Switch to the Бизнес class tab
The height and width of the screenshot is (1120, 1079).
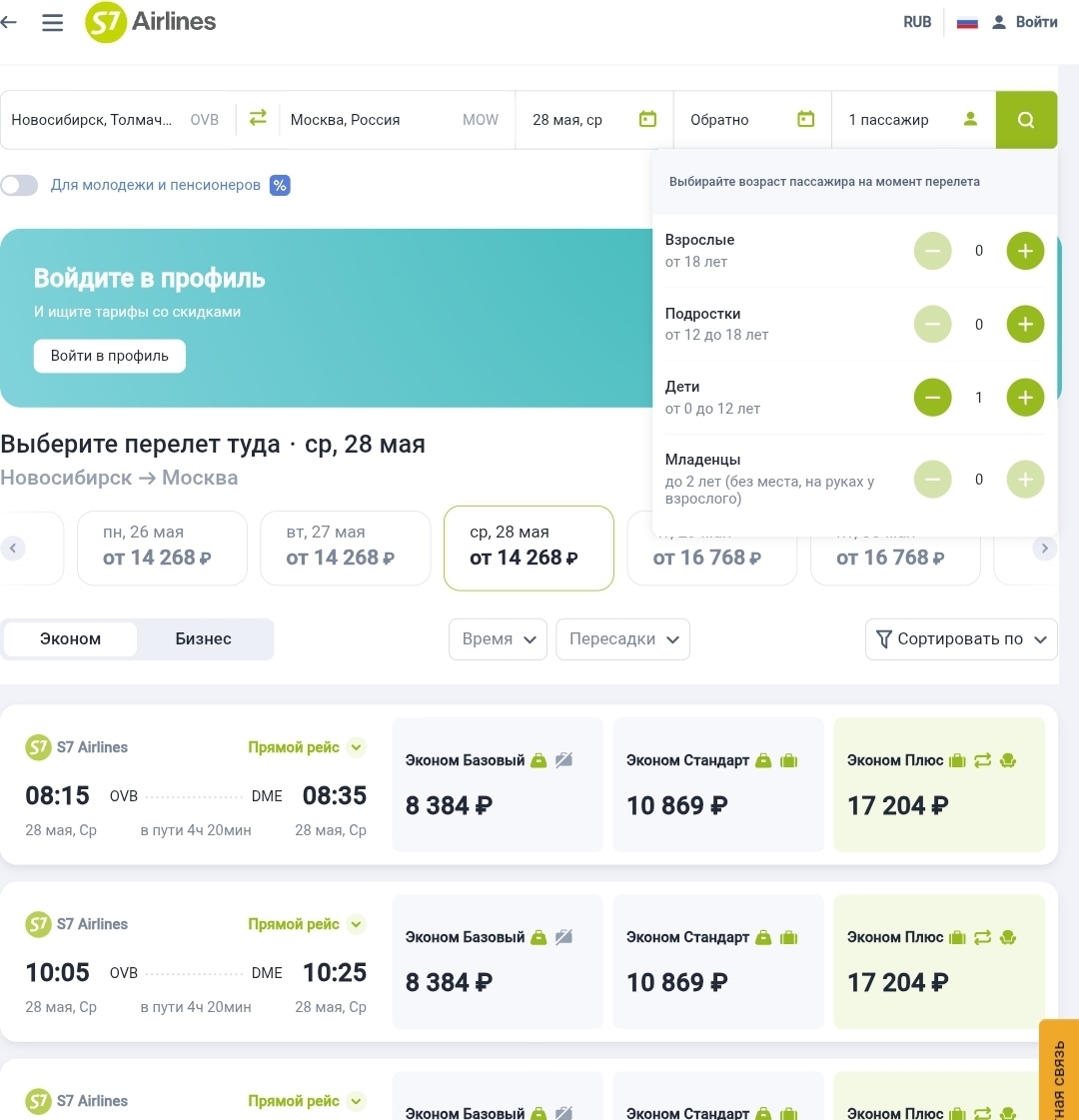point(203,639)
